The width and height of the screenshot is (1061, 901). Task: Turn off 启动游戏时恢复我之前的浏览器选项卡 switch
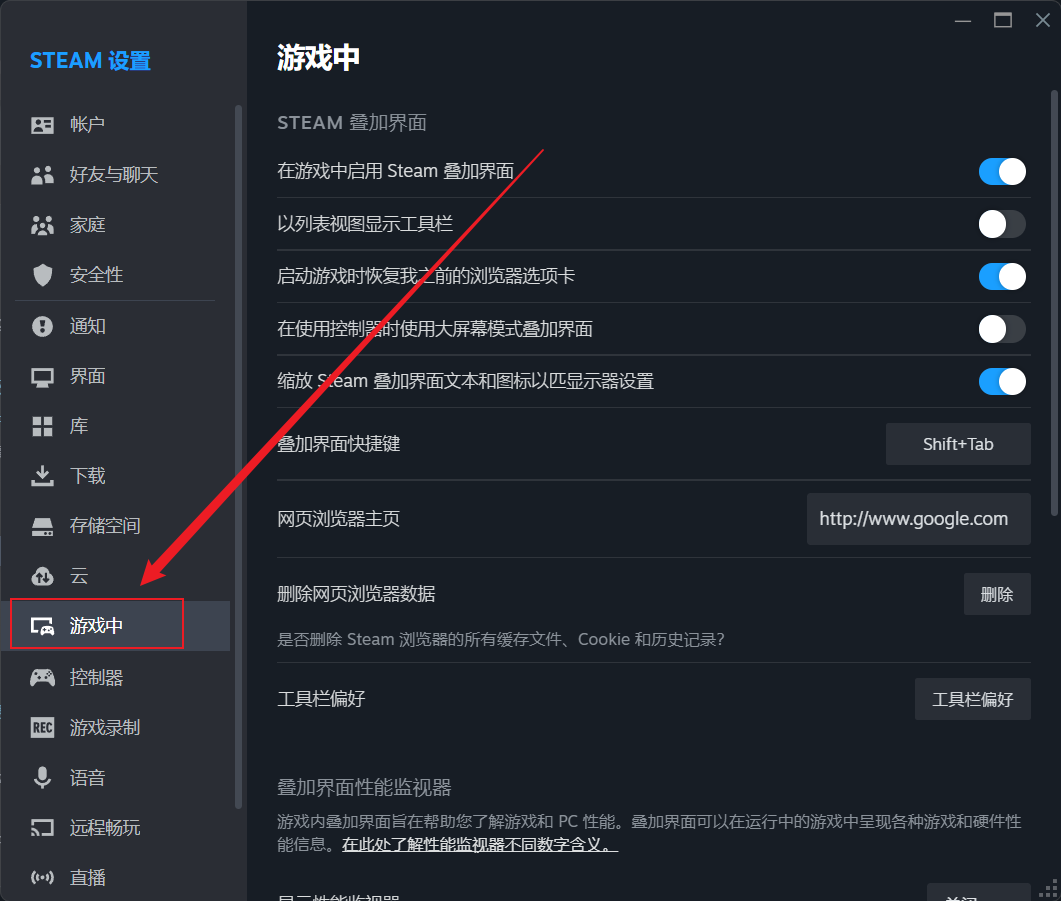(1002, 277)
